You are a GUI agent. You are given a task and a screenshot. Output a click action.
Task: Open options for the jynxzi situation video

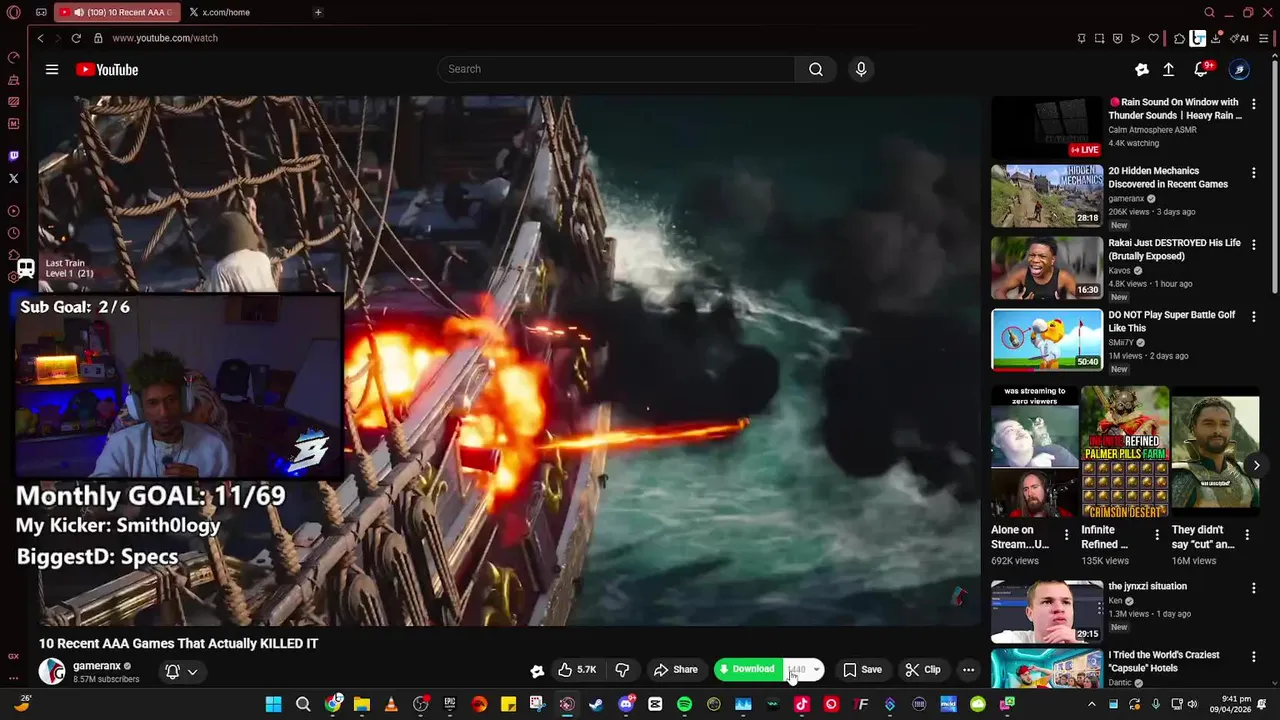pos(1253,588)
